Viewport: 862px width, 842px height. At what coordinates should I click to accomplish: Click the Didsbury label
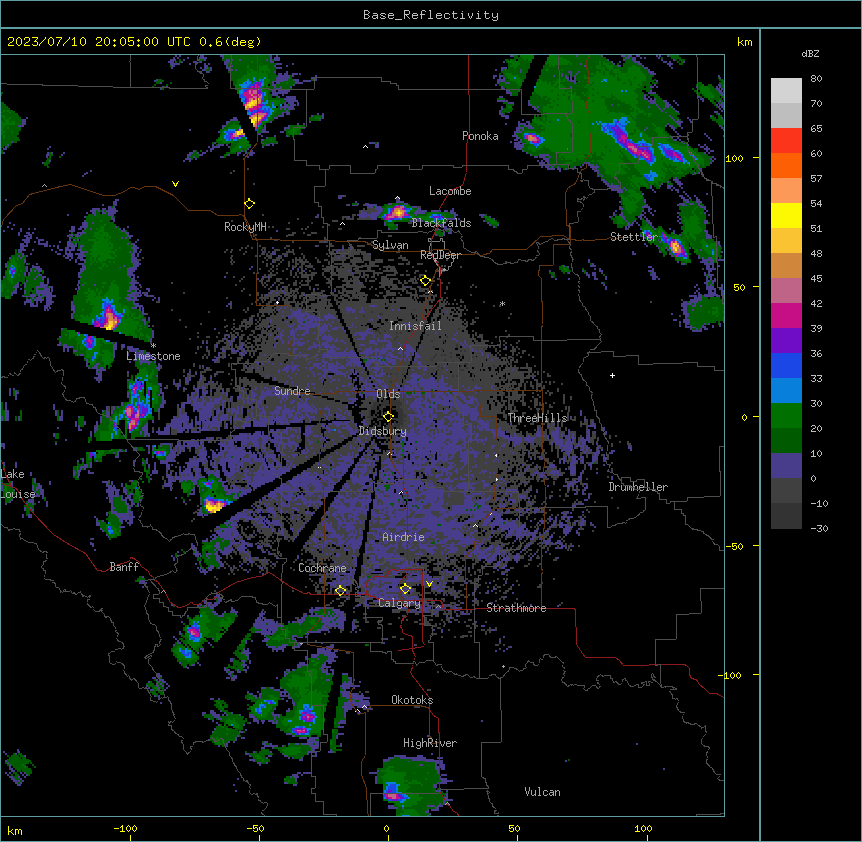coord(382,431)
